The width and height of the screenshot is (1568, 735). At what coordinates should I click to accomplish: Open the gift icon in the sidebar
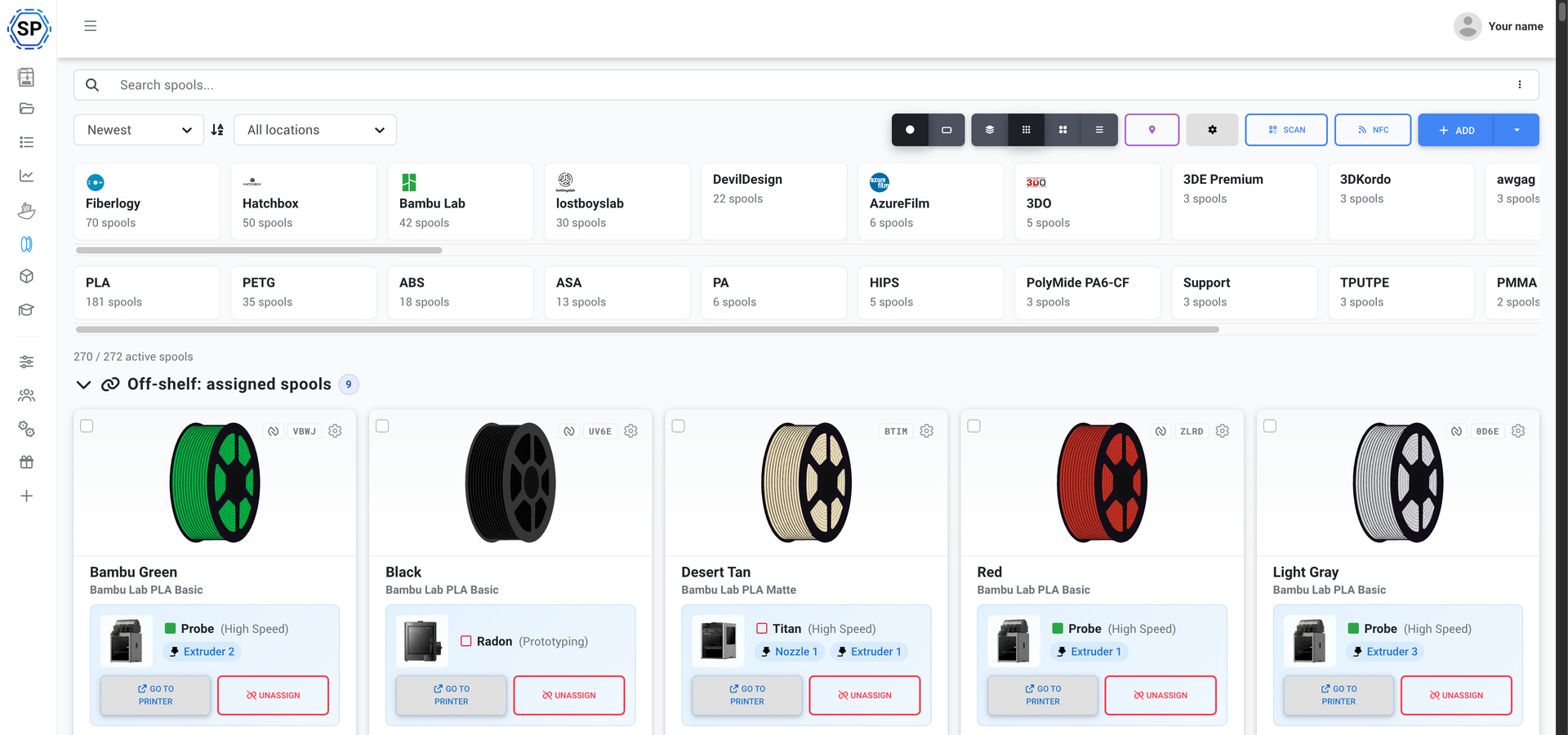tap(27, 461)
